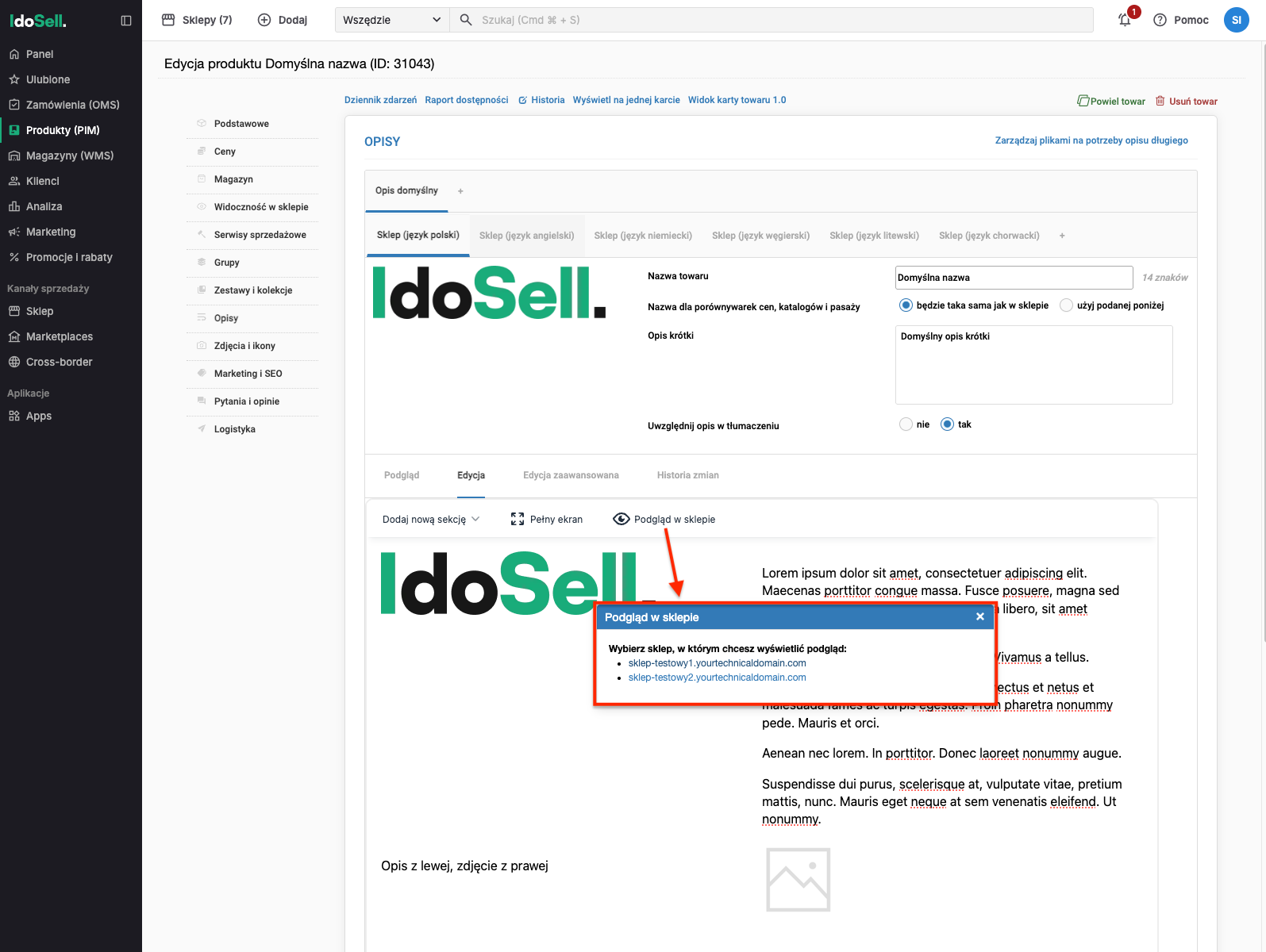Click the Promocje i rabaty percent icon
Image resolution: width=1266 pixels, height=952 pixels.
(x=14, y=257)
